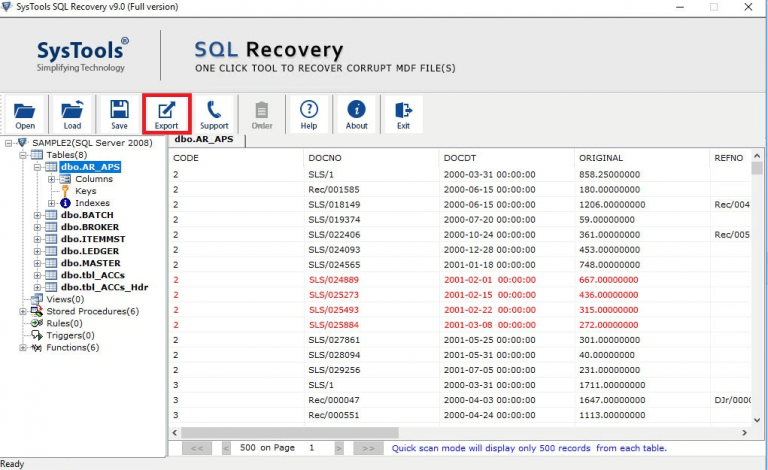
Task: Collapse the SAMPLE2 database root node
Action: pos(8,143)
